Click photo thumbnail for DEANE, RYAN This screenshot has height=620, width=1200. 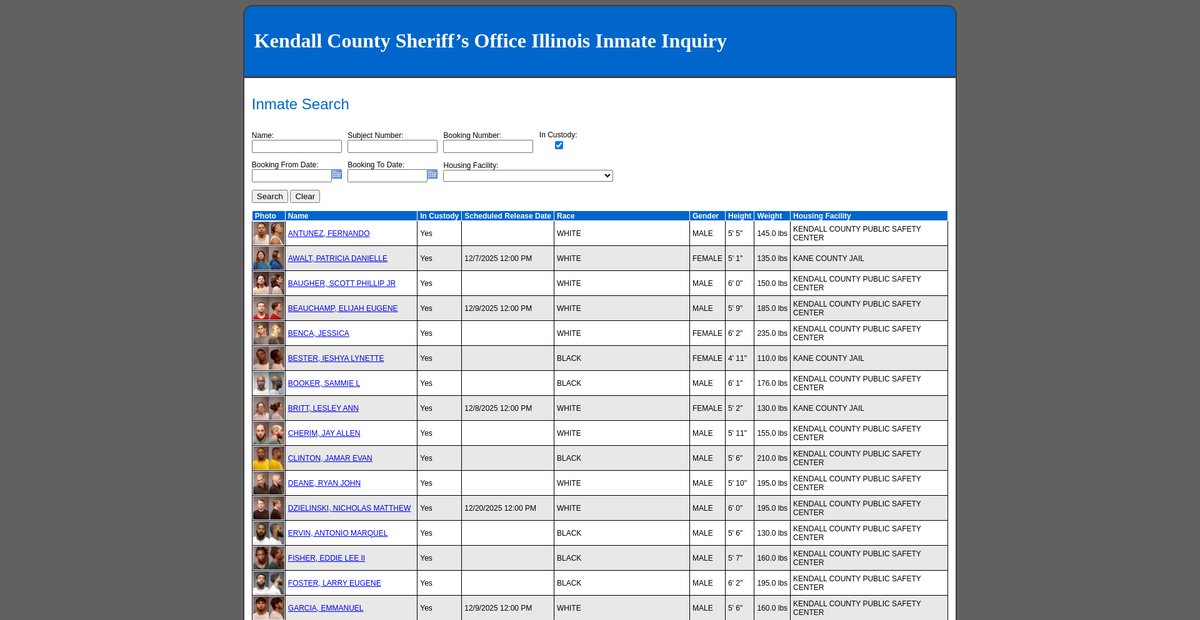click(x=269, y=483)
